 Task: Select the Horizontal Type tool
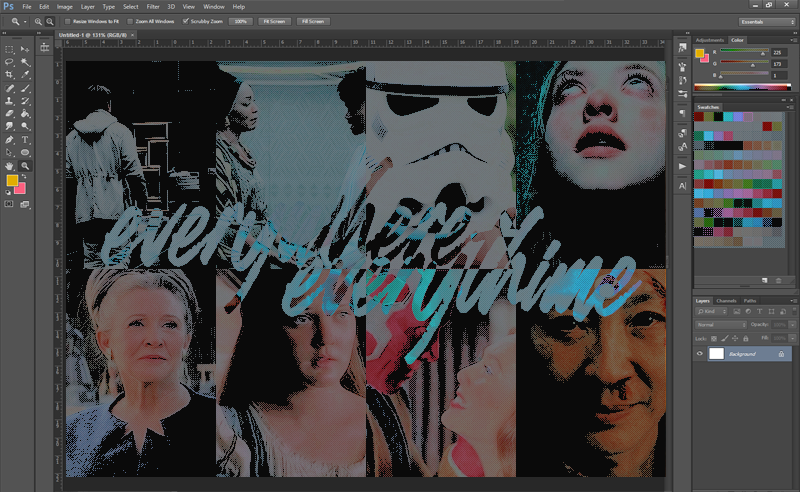click(x=24, y=139)
